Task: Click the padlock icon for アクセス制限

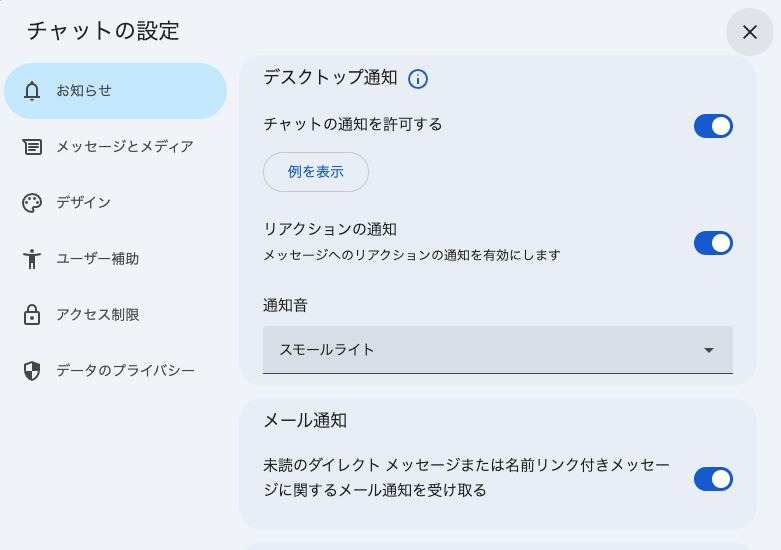Action: click(x=32, y=315)
